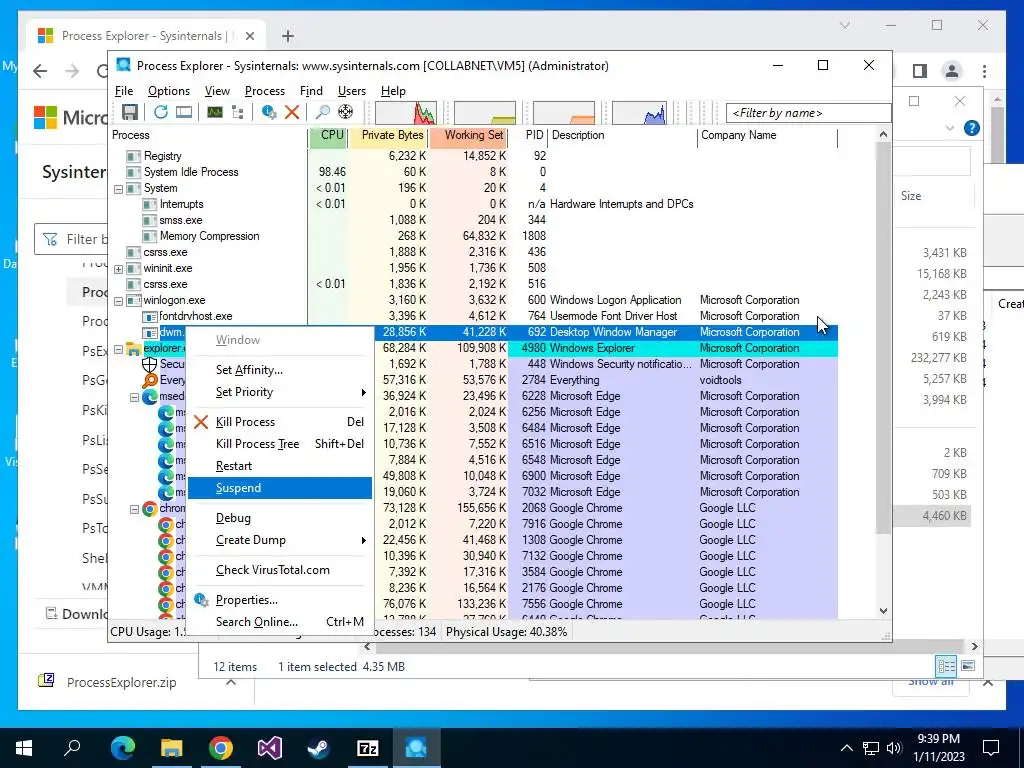Click the Refresh Now toolbar icon
This screenshot has width=1024, height=768.
pyautogui.click(x=161, y=112)
